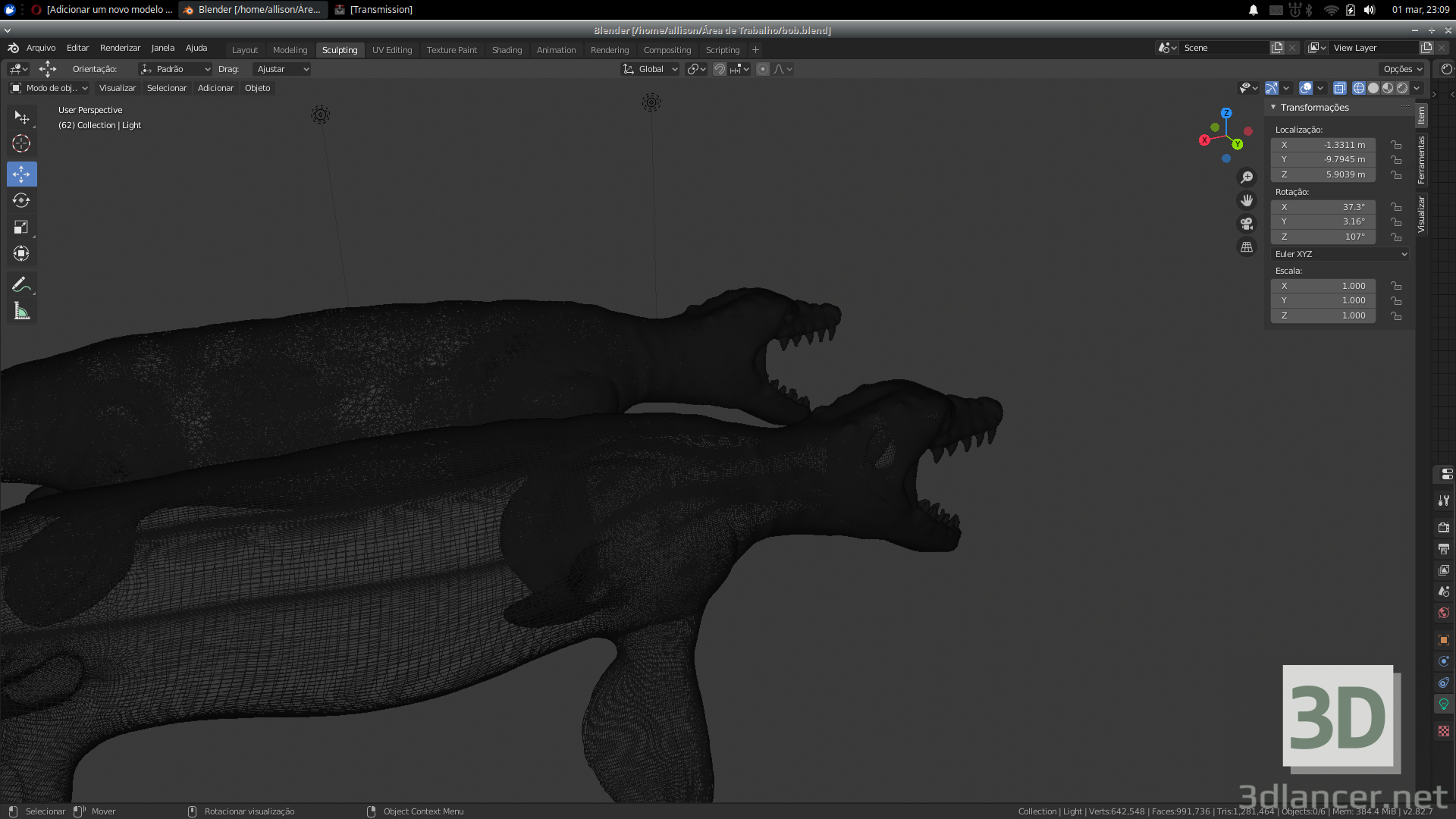Click the Draw brush tool icon
The width and height of the screenshot is (1456, 819).
[x=22, y=284]
